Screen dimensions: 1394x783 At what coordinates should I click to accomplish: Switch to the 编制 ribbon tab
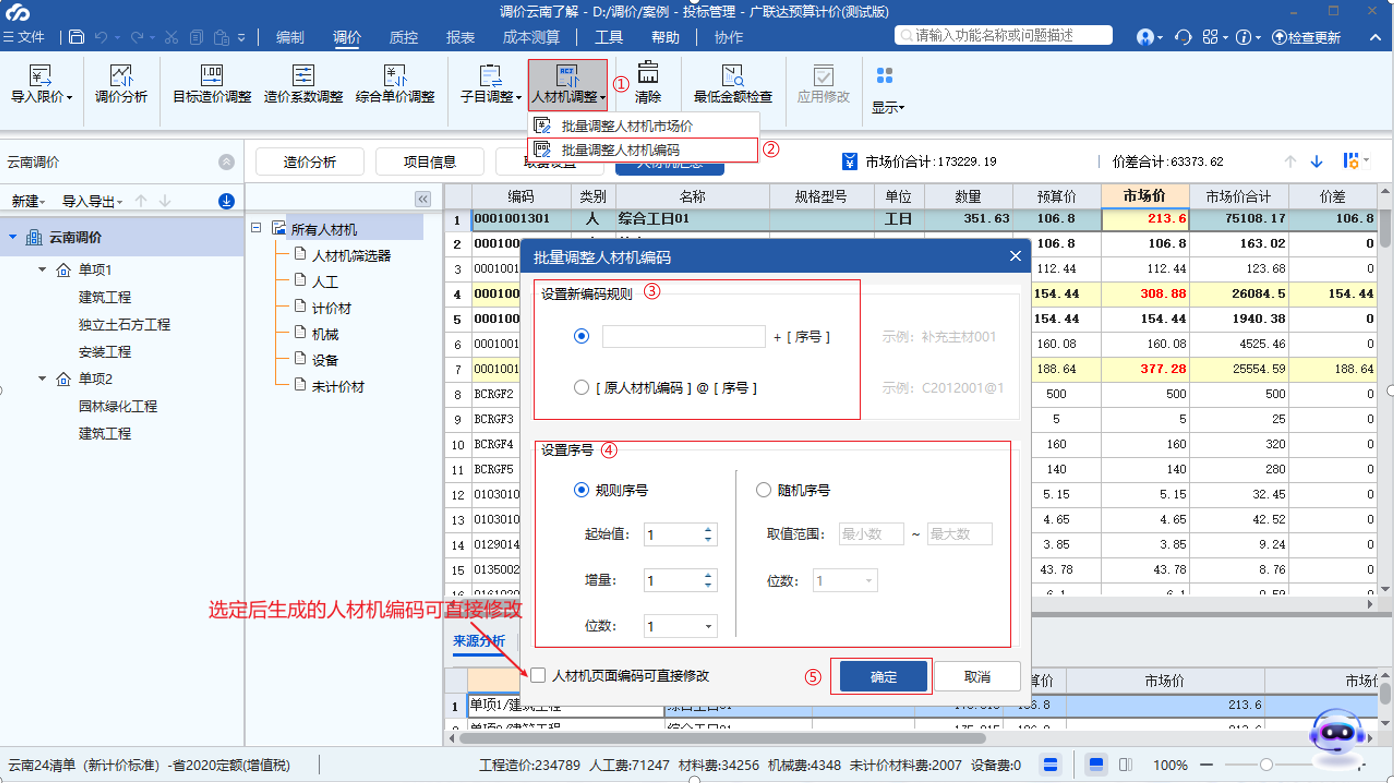coord(290,37)
